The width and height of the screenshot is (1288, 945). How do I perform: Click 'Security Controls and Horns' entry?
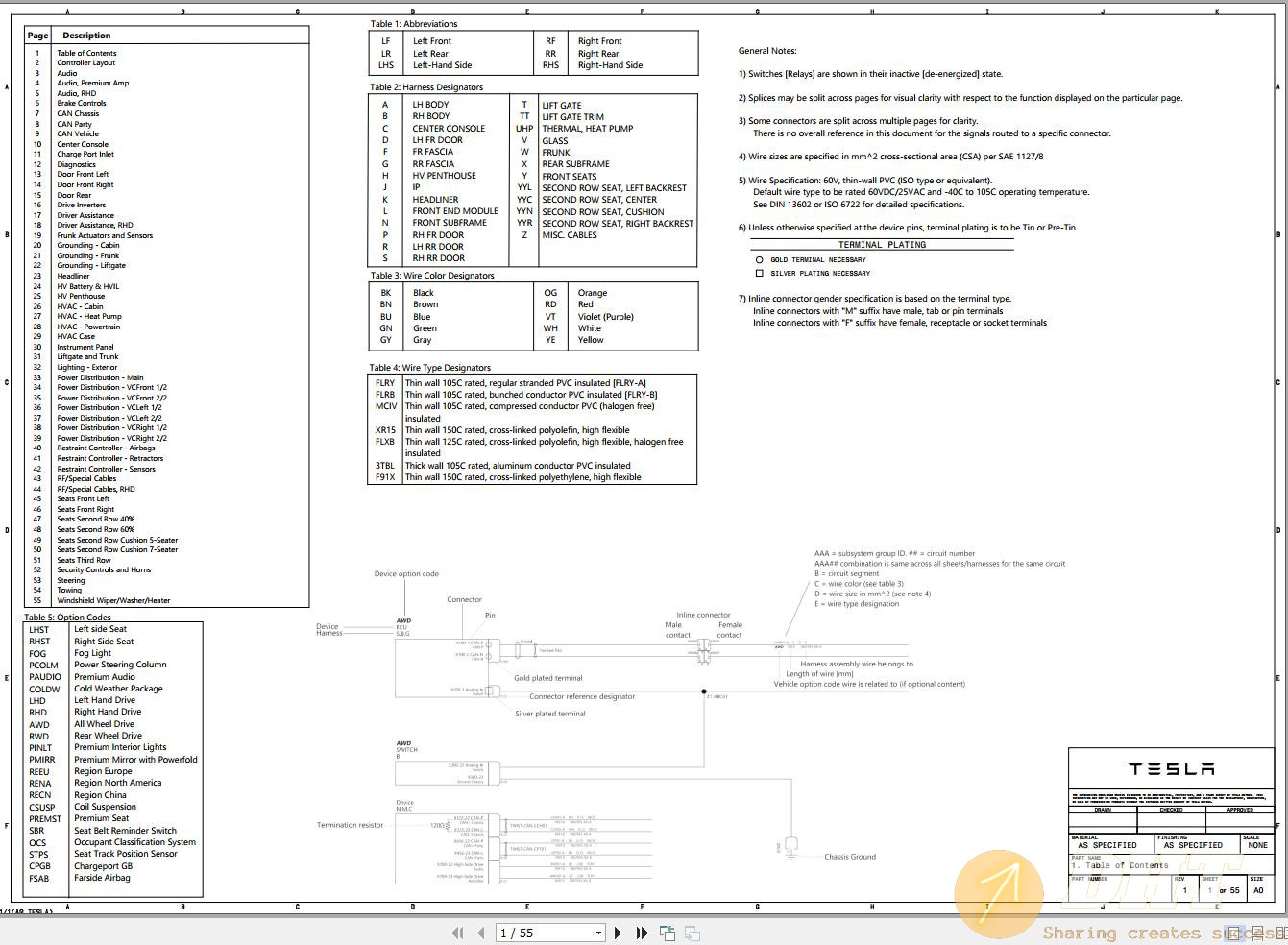[104, 570]
